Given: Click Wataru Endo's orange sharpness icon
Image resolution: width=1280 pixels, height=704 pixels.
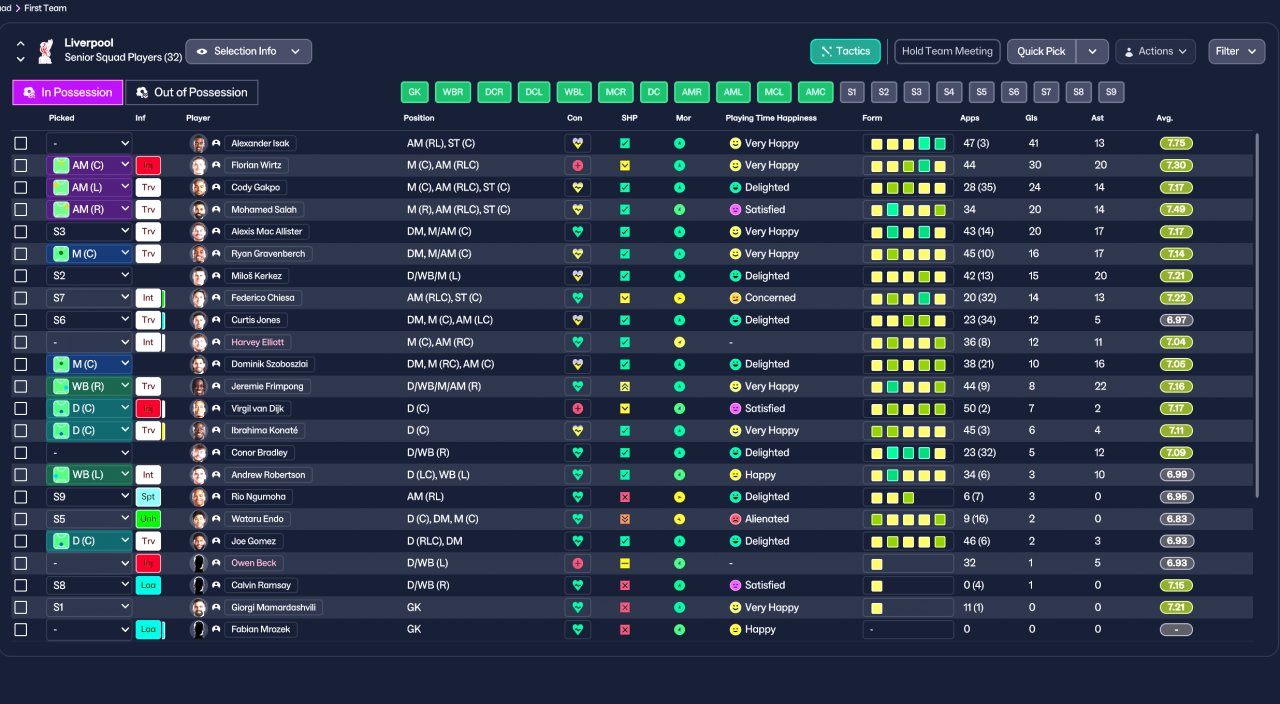Looking at the screenshot, I should [625, 519].
